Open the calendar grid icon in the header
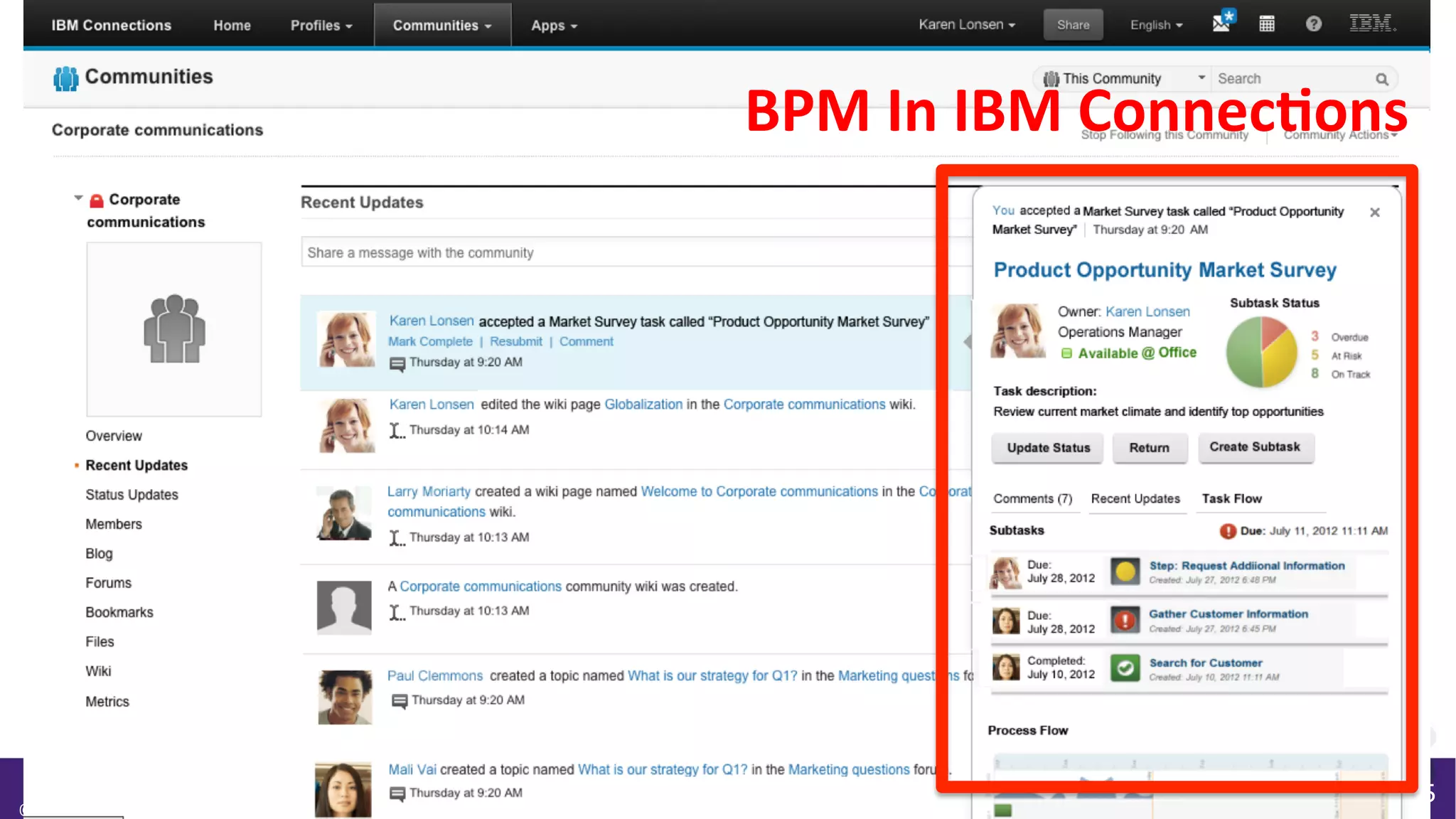This screenshot has height=819, width=1456. pos(1267,24)
